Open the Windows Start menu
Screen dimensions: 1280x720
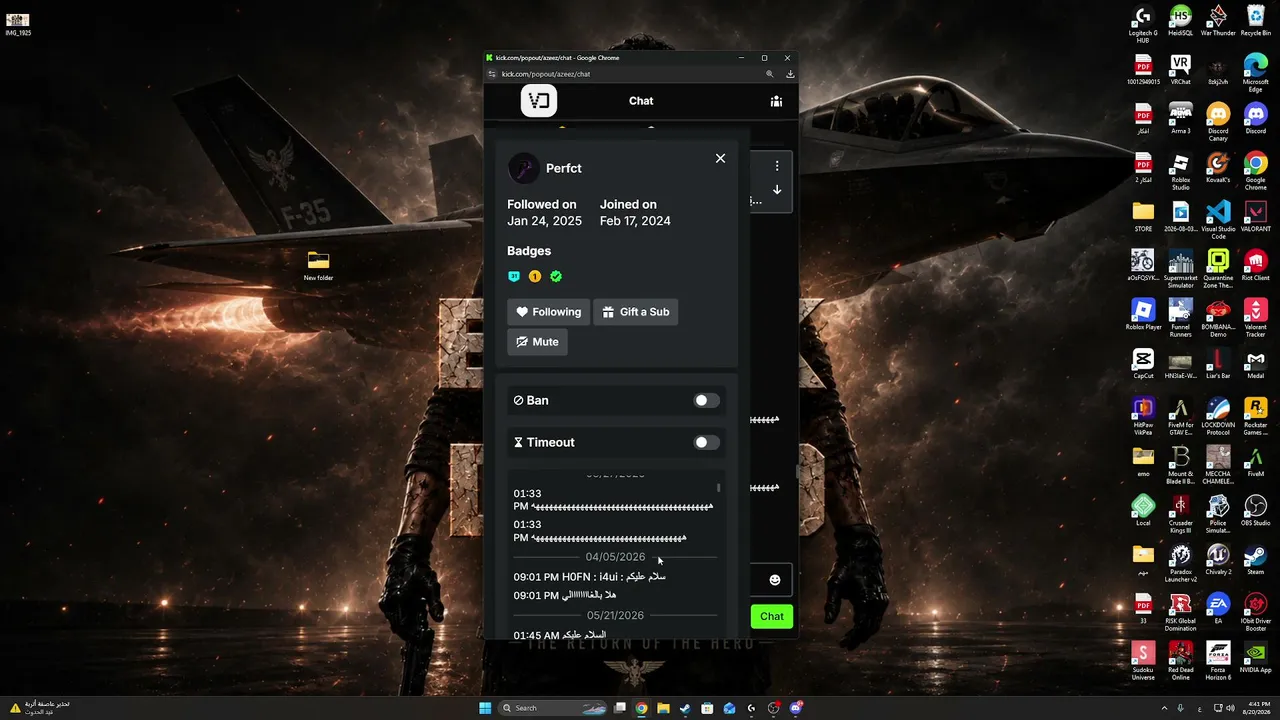(485, 708)
